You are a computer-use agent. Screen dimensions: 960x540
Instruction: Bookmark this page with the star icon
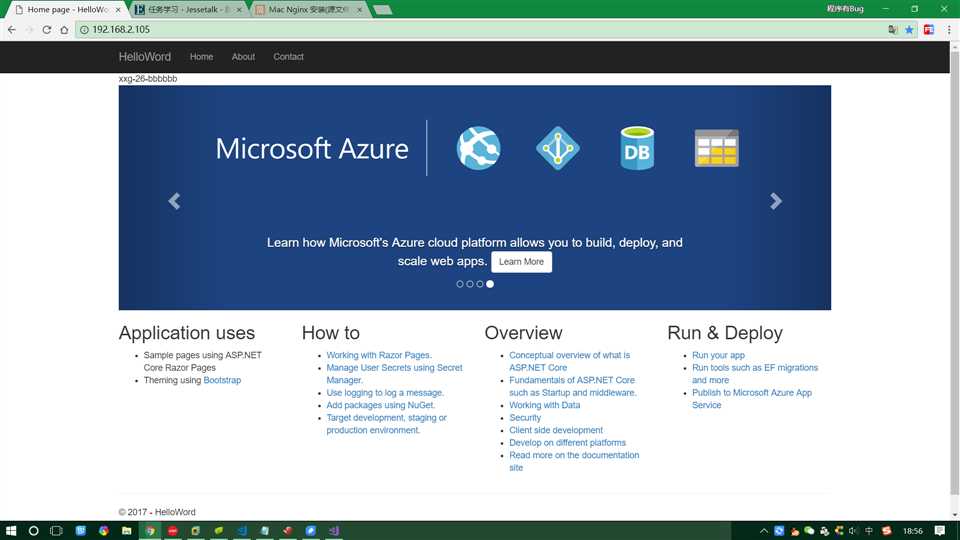pos(909,29)
